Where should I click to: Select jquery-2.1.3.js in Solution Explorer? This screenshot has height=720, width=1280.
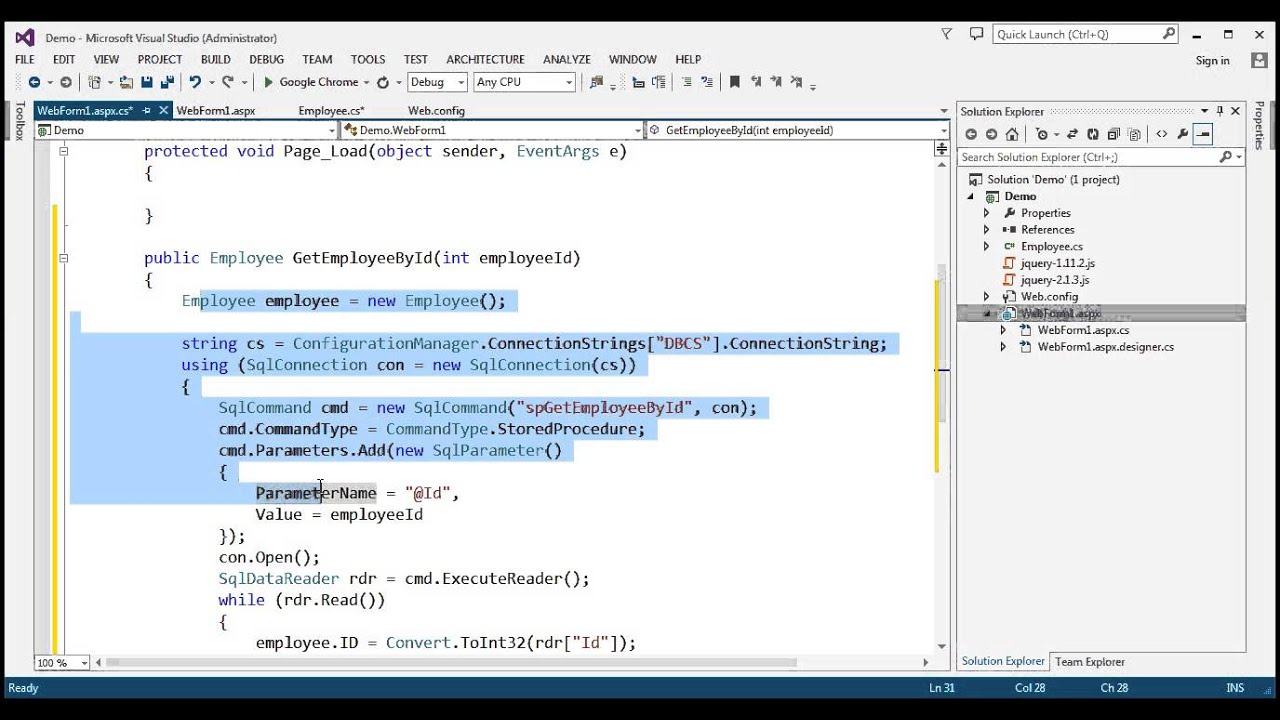point(1054,280)
